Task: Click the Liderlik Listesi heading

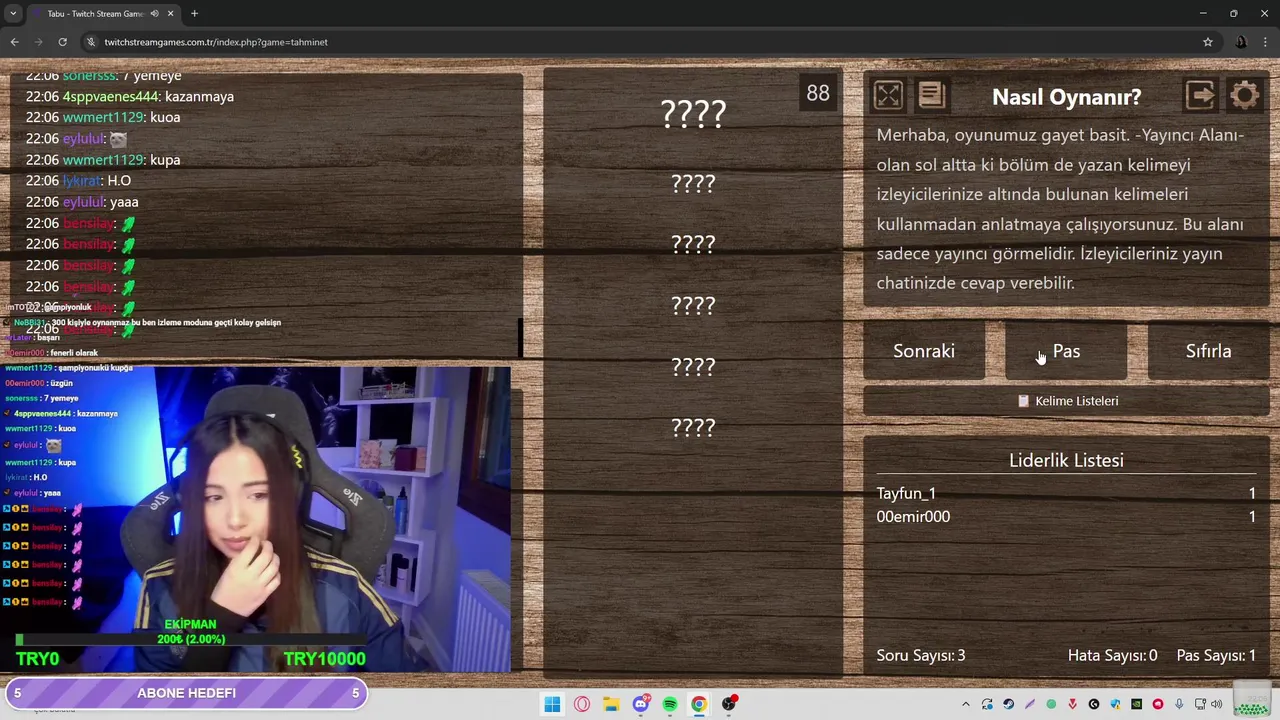Action: coord(1066,460)
